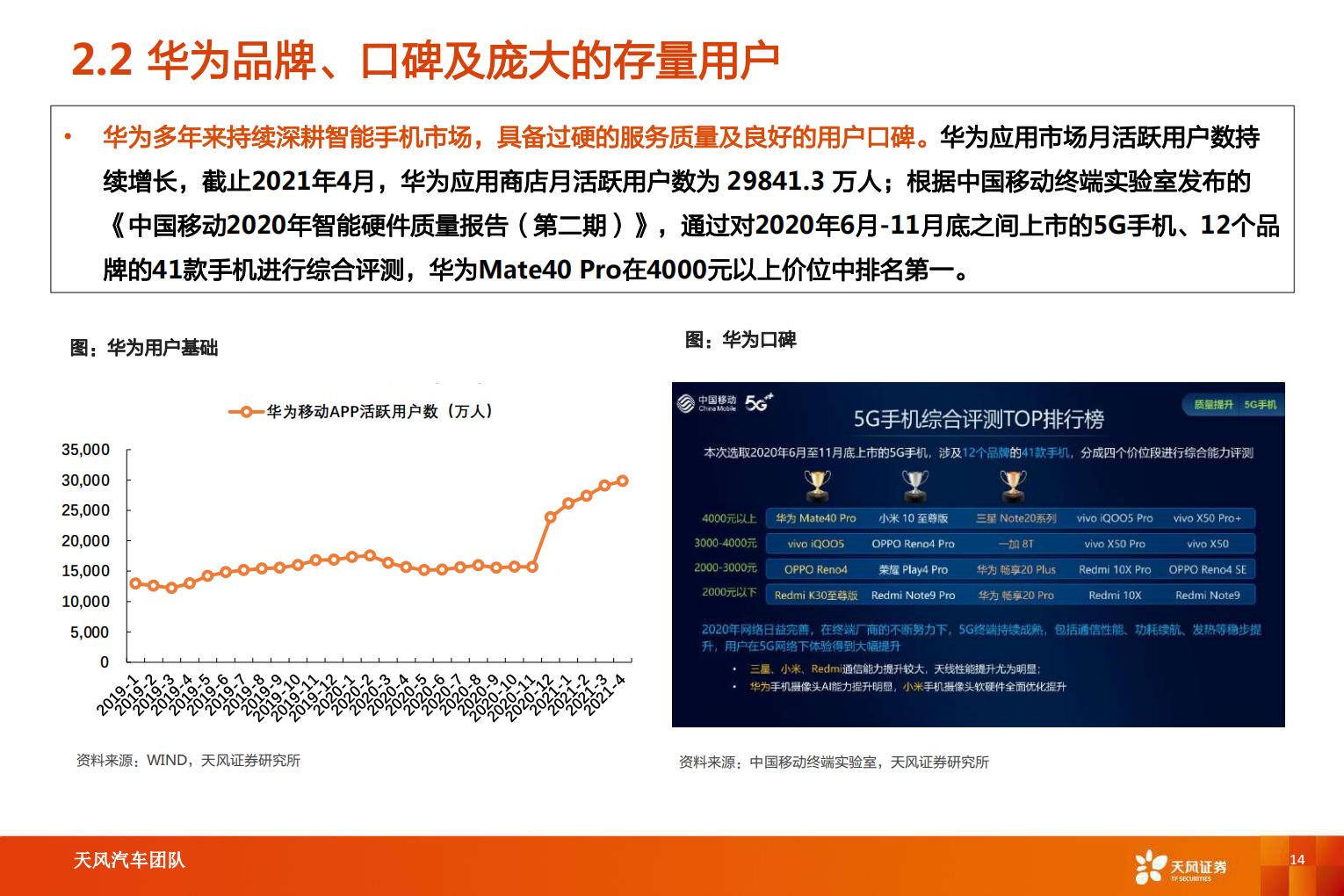The height and width of the screenshot is (896, 1344).
Task: Click the 25,000 y-axis label
Action: 85,510
